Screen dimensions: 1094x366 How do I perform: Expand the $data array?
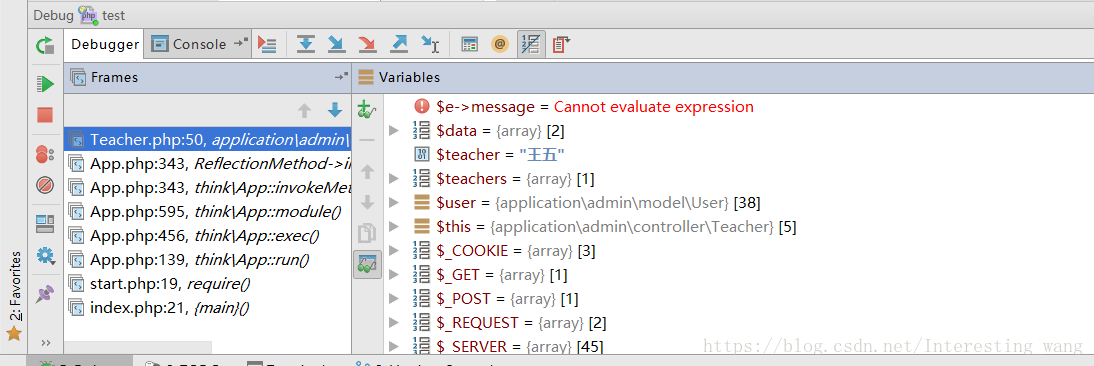point(394,130)
